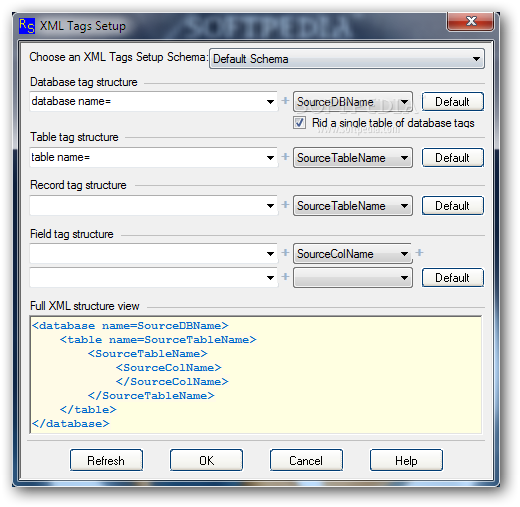Expand the 'database name=' combo arrow

coord(270,101)
